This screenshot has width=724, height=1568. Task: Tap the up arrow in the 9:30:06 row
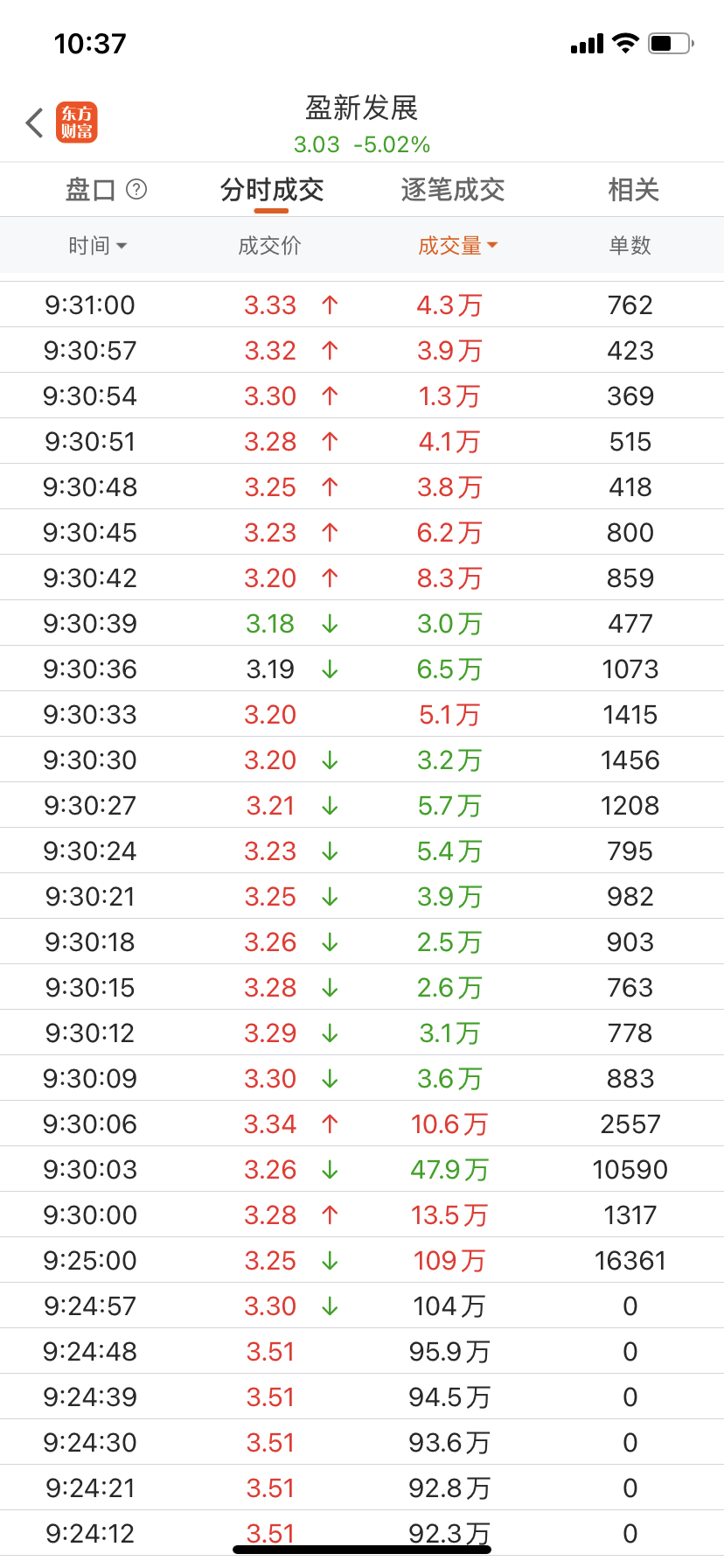330,1124
